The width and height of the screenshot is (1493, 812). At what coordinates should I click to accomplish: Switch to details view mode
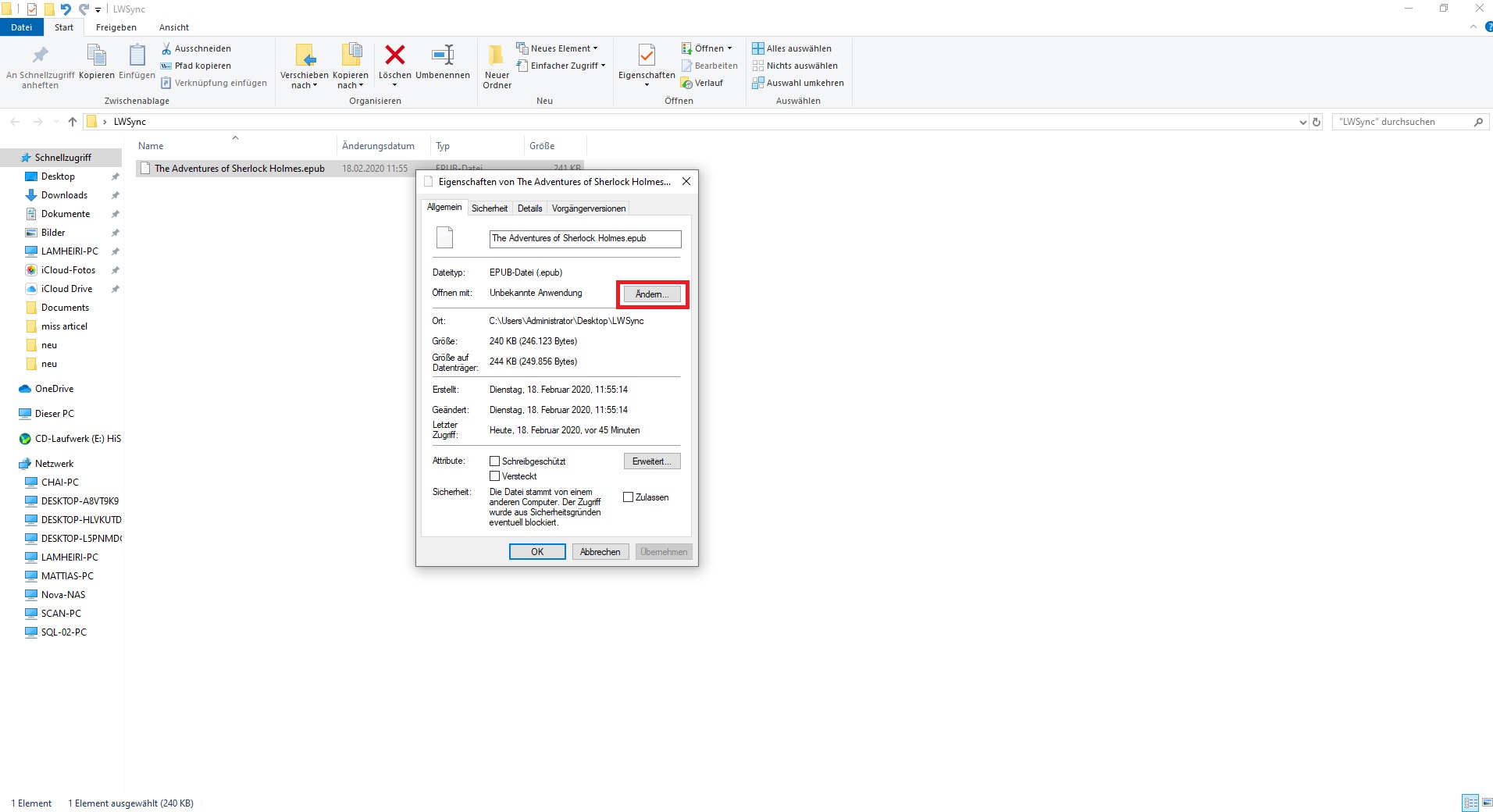pyautogui.click(x=1470, y=803)
